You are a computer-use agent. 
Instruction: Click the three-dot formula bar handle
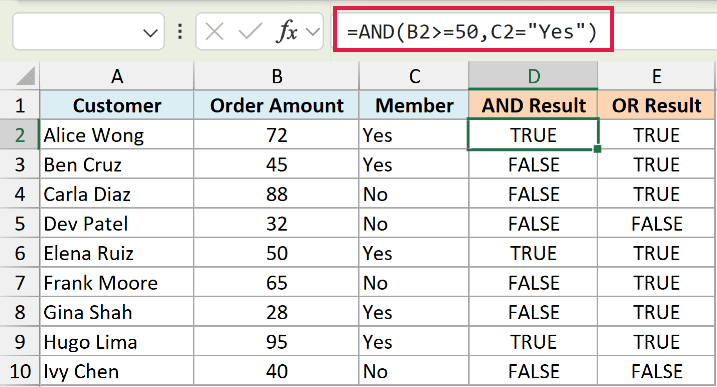coord(180,32)
